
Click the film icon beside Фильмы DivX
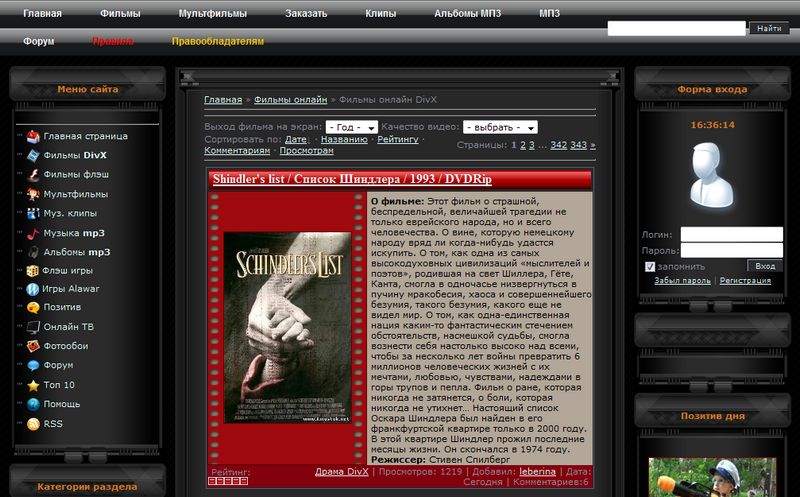point(33,155)
